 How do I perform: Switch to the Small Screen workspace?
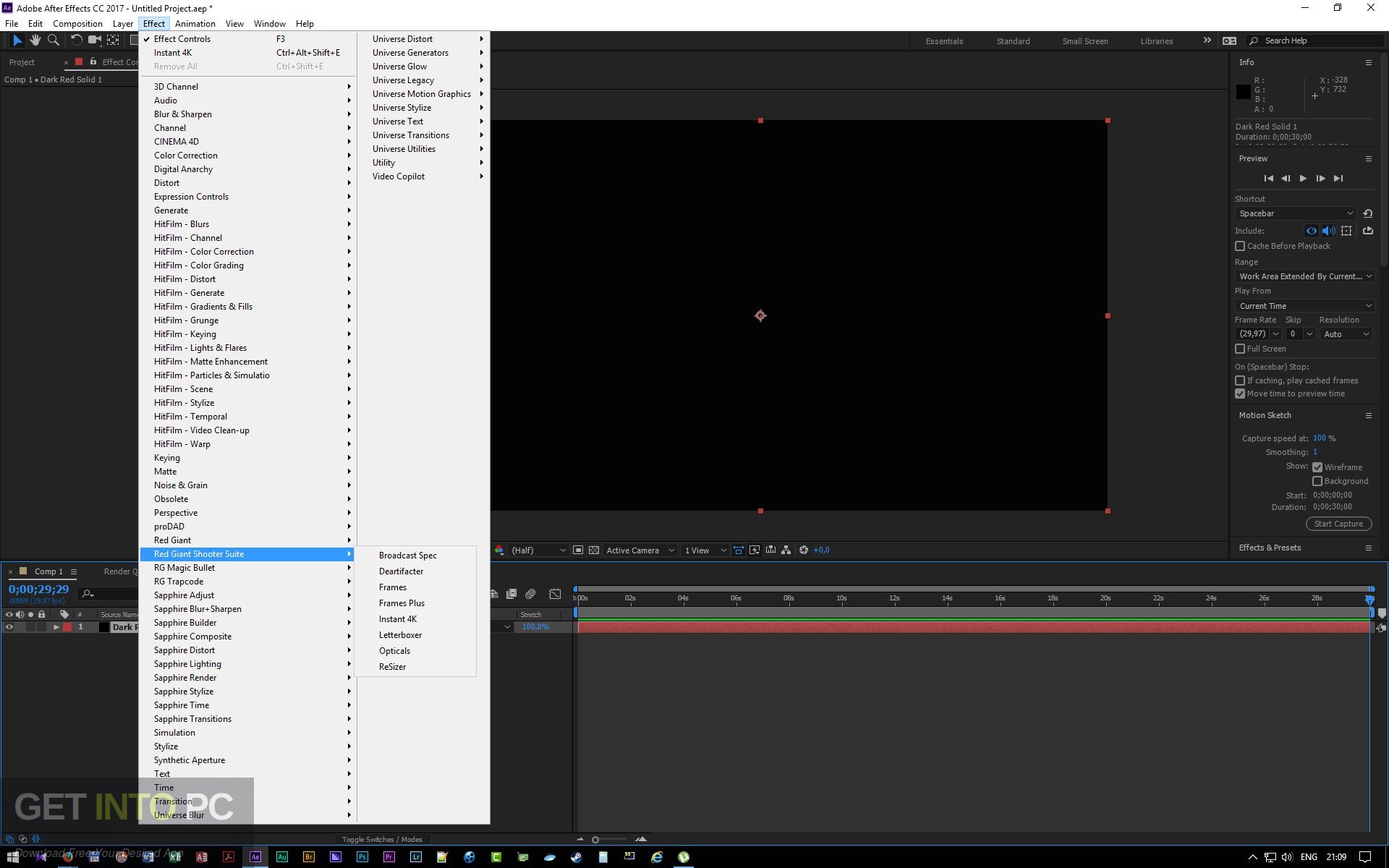point(1085,41)
